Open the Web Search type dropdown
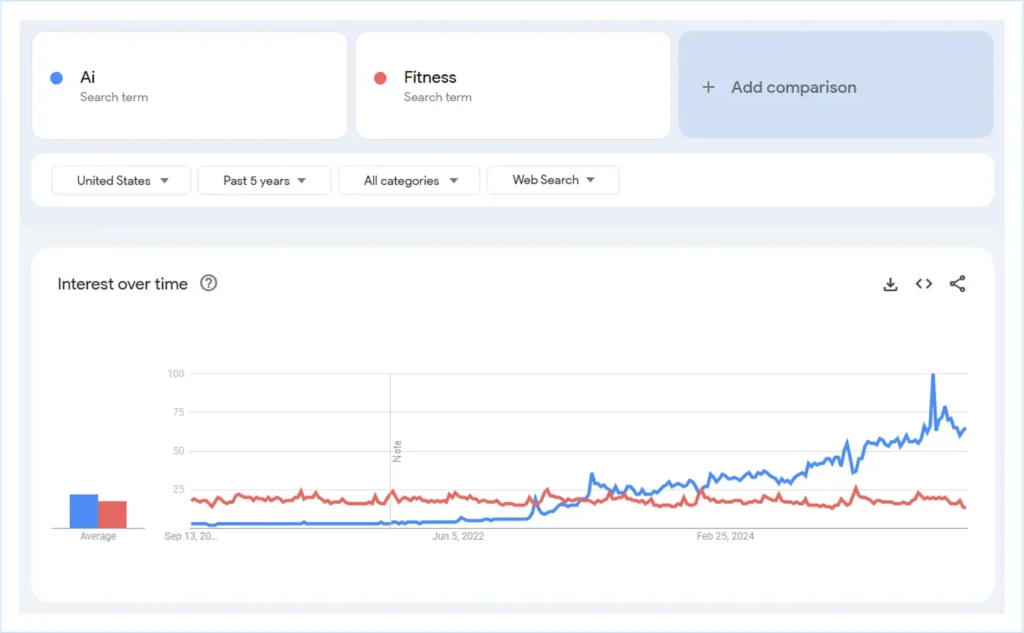The width and height of the screenshot is (1024, 633). click(x=553, y=180)
